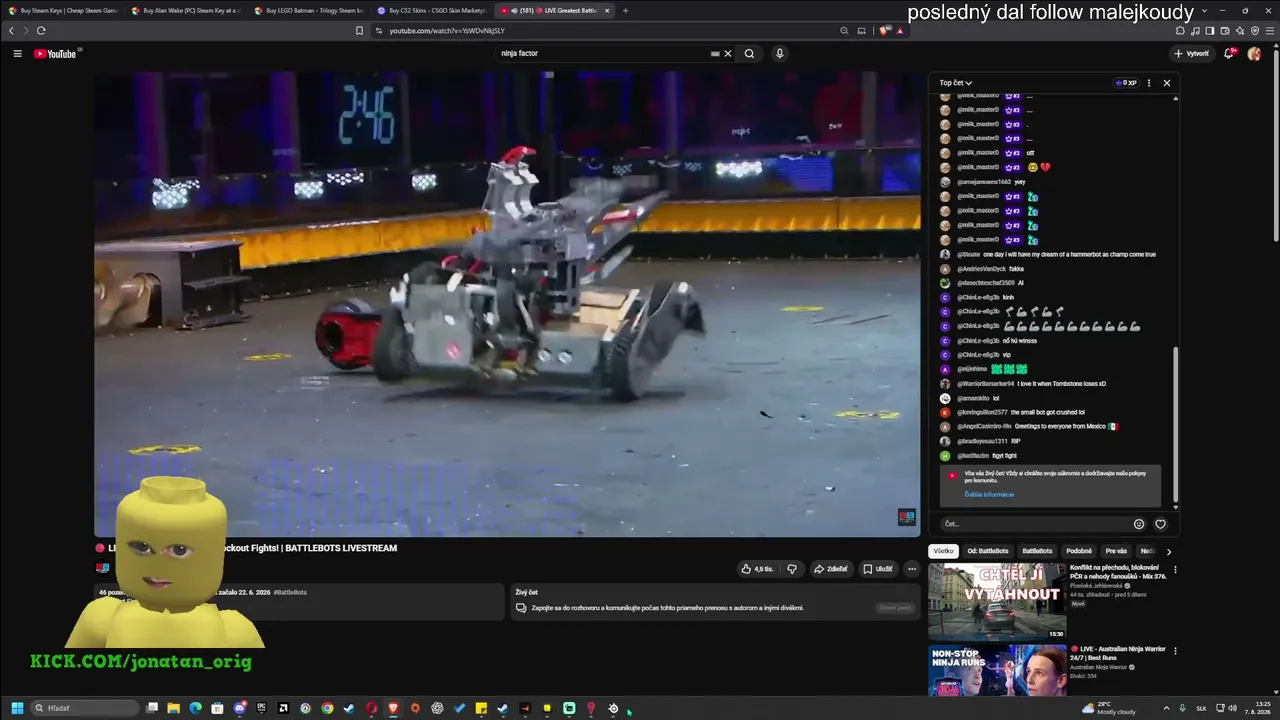Open the browser tab search dropdown
The height and width of the screenshot is (720, 1280).
coord(1204,11)
